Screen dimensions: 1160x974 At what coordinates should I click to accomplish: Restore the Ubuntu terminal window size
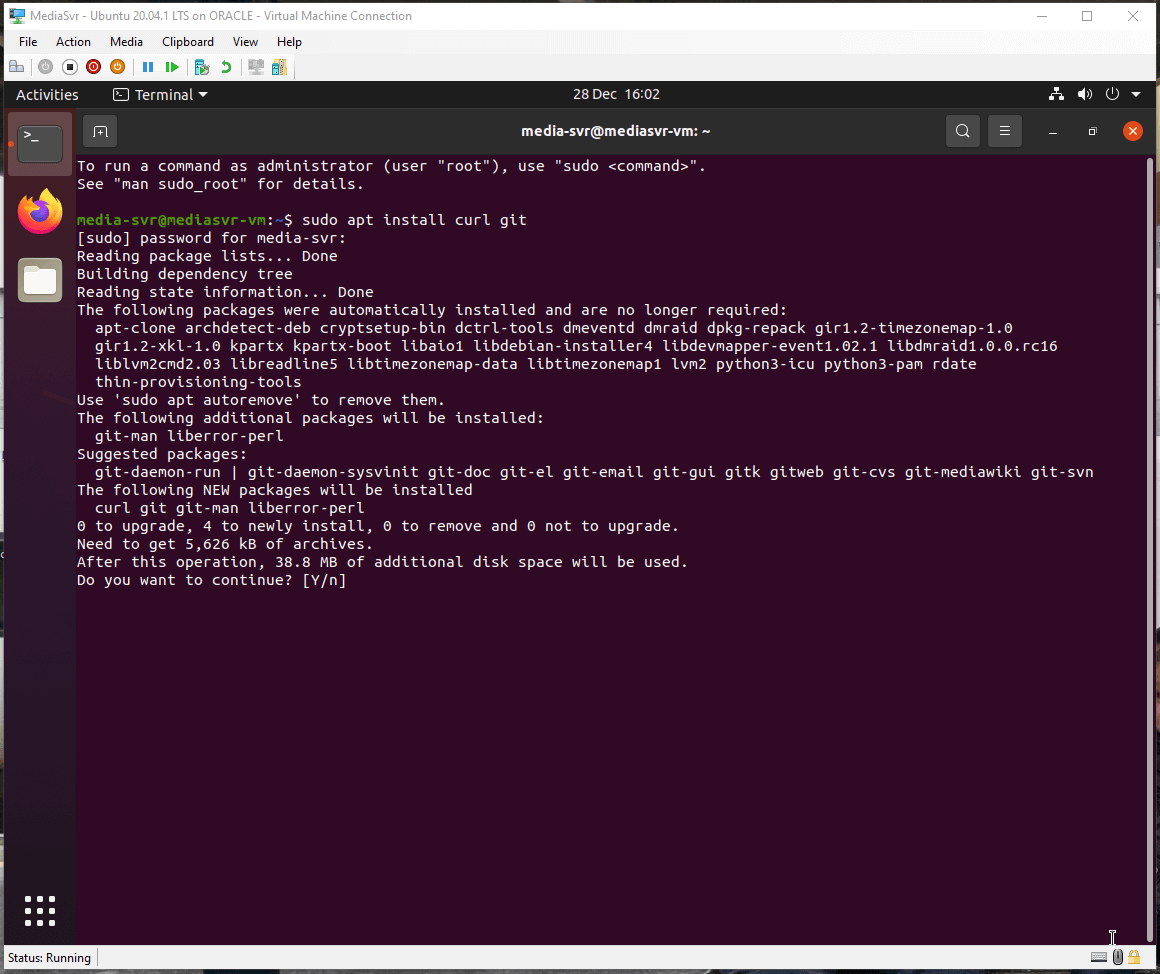coord(1093,132)
